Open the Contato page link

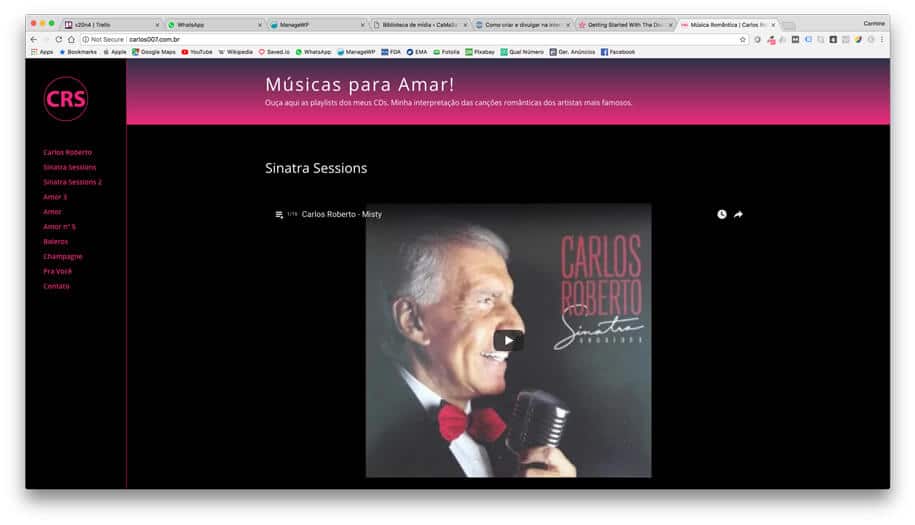click(x=57, y=286)
